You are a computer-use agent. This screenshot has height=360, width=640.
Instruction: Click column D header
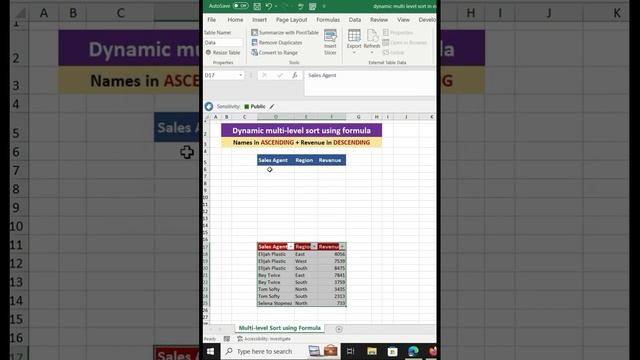[x=276, y=117]
